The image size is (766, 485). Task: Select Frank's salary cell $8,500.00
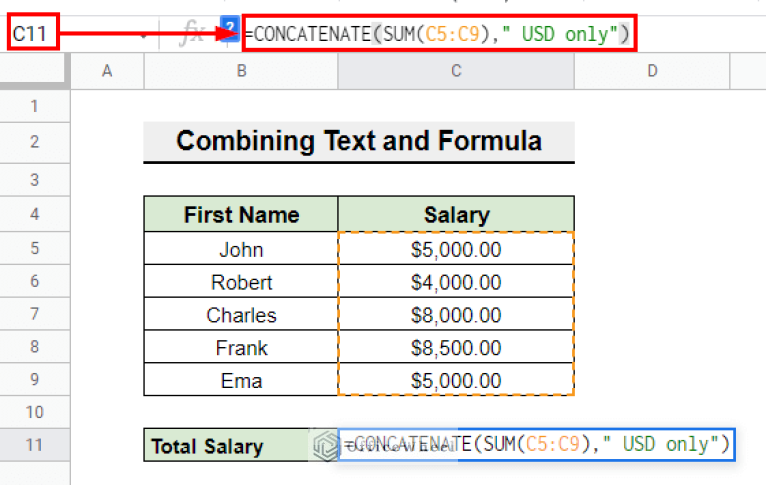(x=456, y=348)
